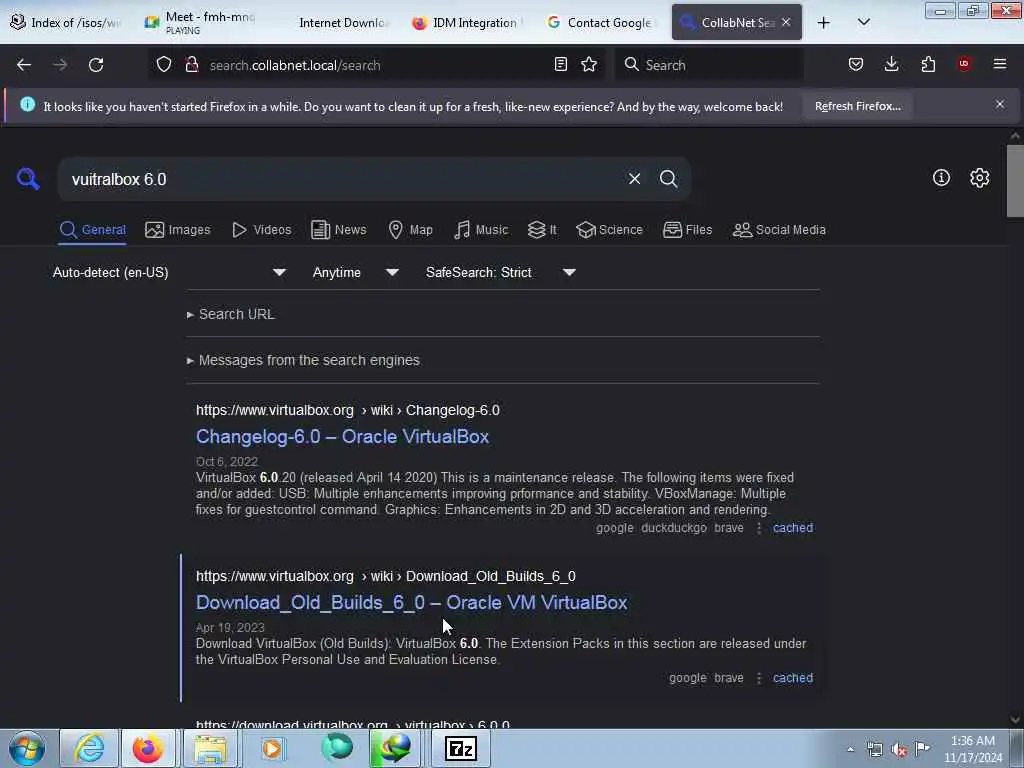The height and width of the screenshot is (768, 1024).
Task: Click the insecure connection lock icon
Action: (192, 65)
